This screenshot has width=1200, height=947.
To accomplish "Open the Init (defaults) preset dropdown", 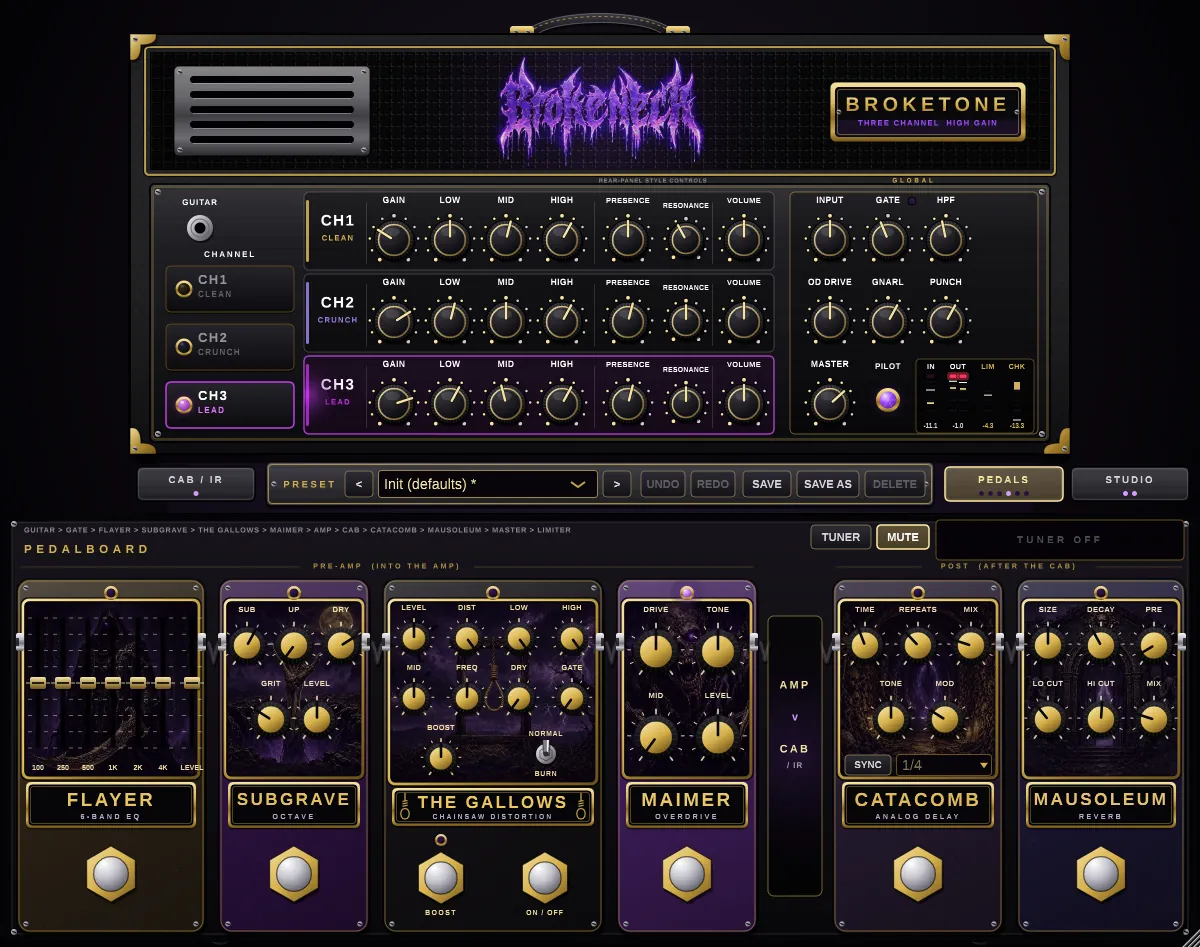I will [x=488, y=484].
